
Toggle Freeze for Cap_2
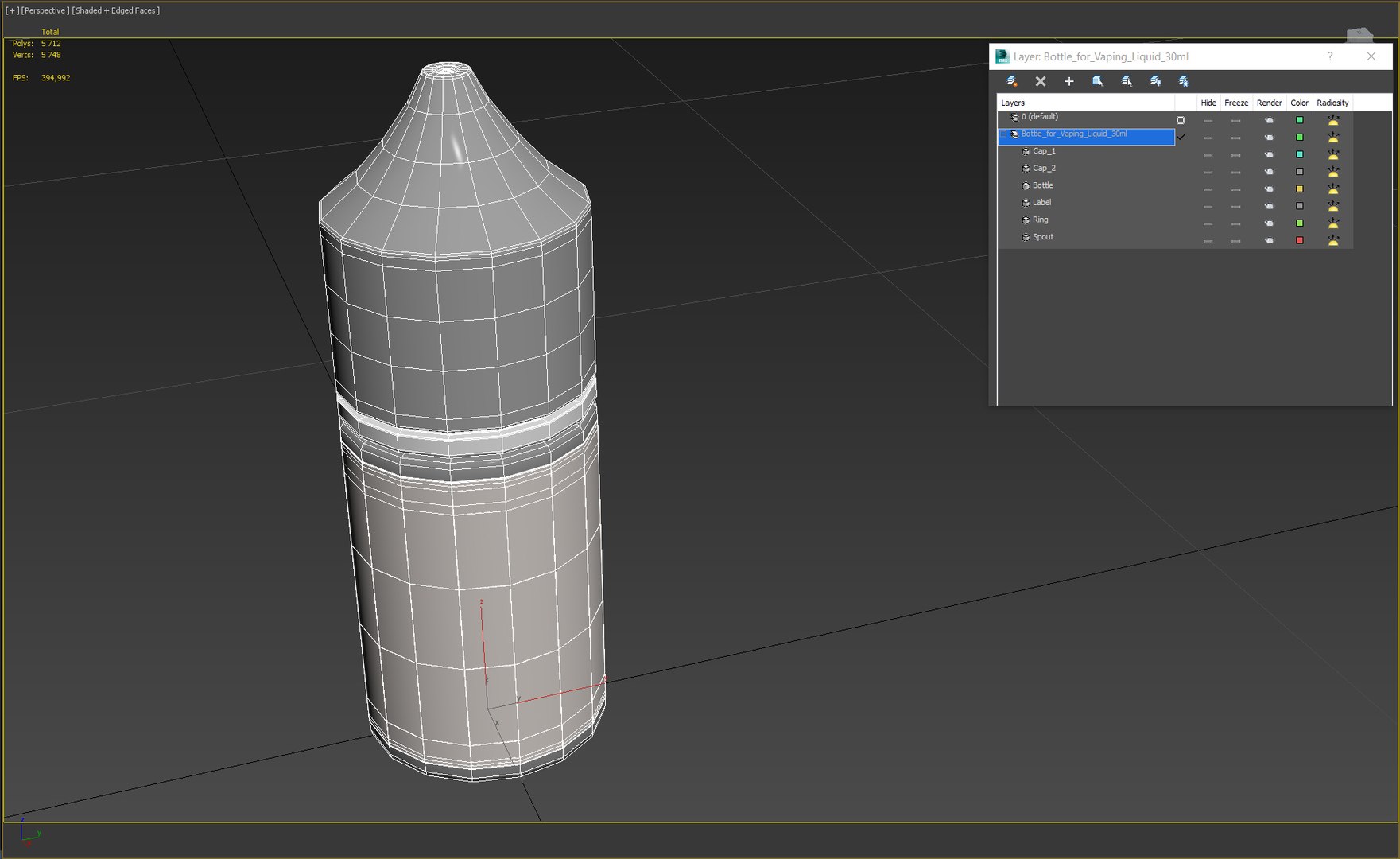coord(1236,173)
